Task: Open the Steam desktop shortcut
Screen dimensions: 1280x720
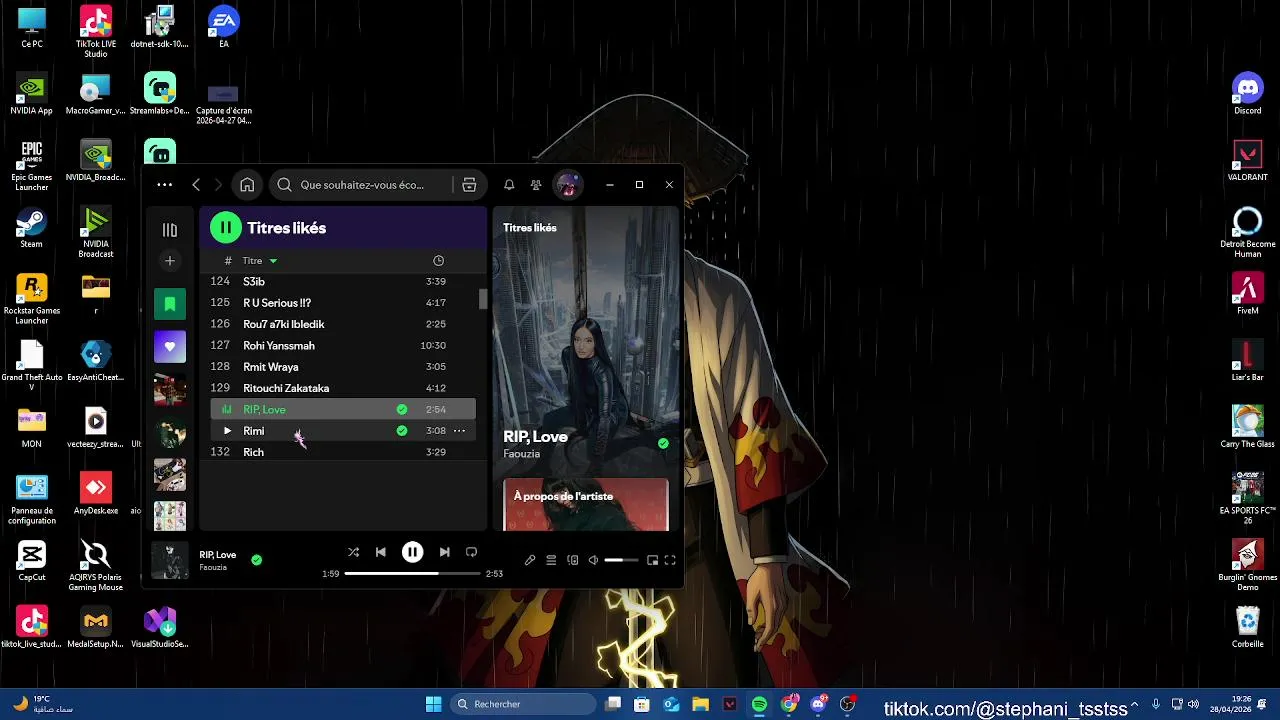Action: coord(31,228)
